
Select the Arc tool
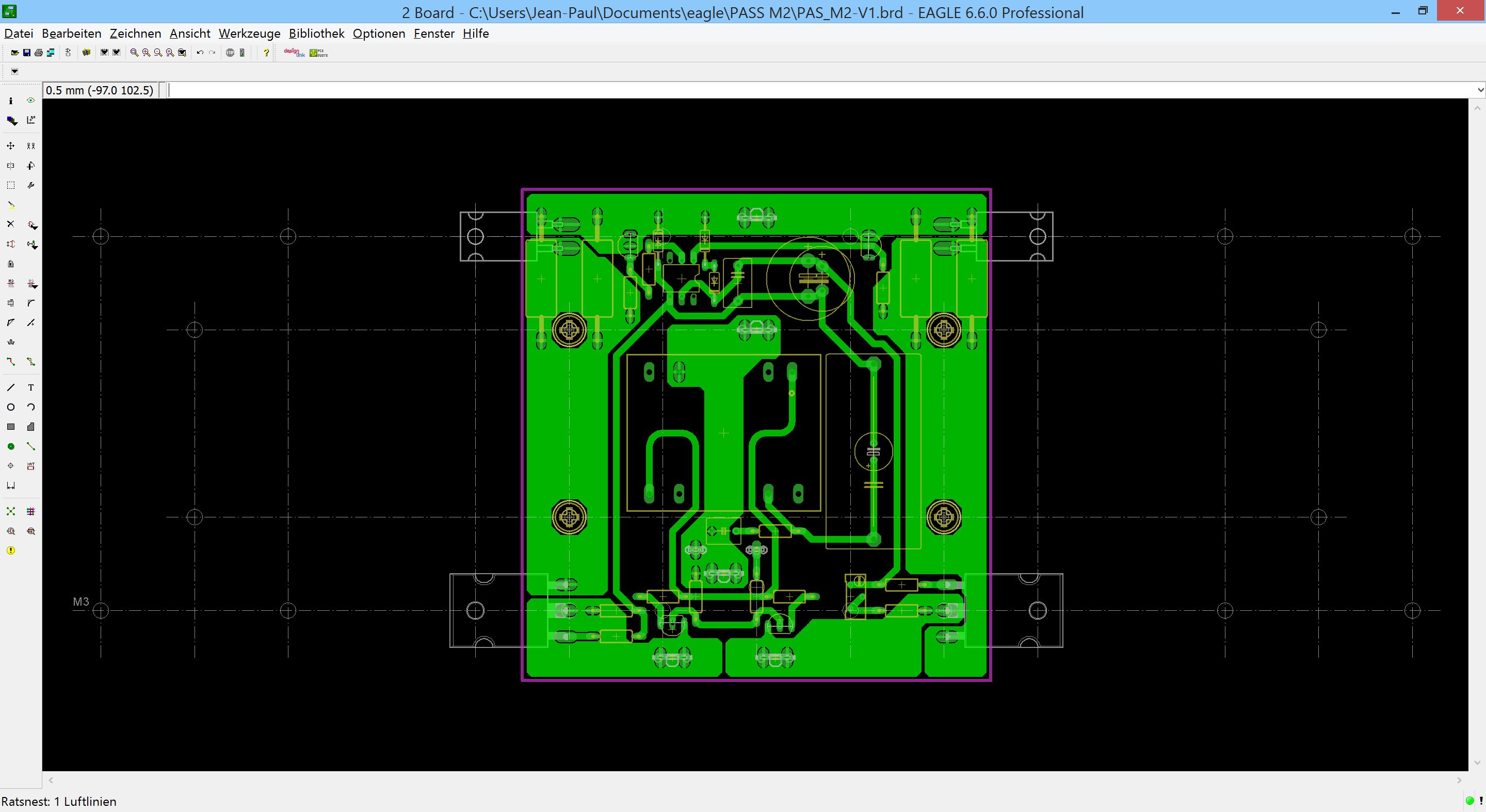(x=31, y=407)
